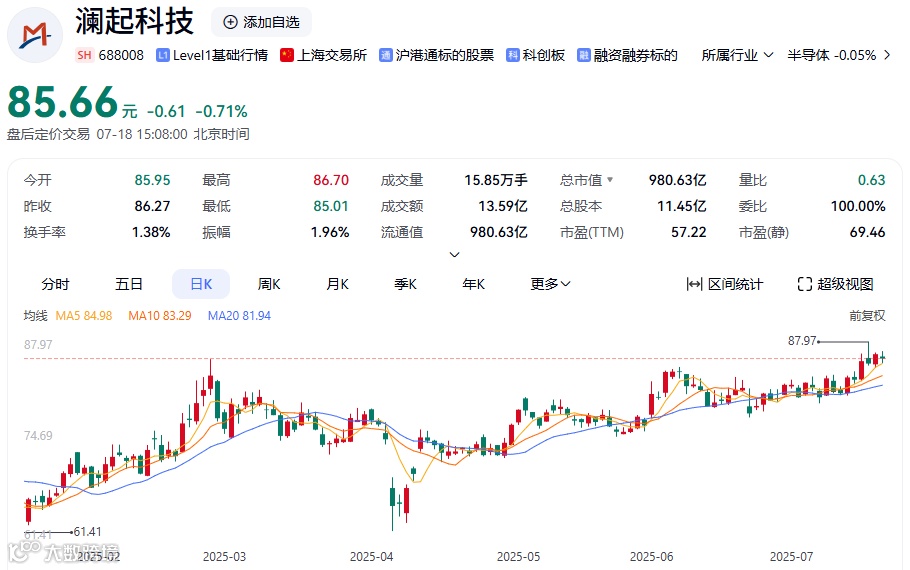
Task: Click the Level1基础行情 tag
Action: 220,55
